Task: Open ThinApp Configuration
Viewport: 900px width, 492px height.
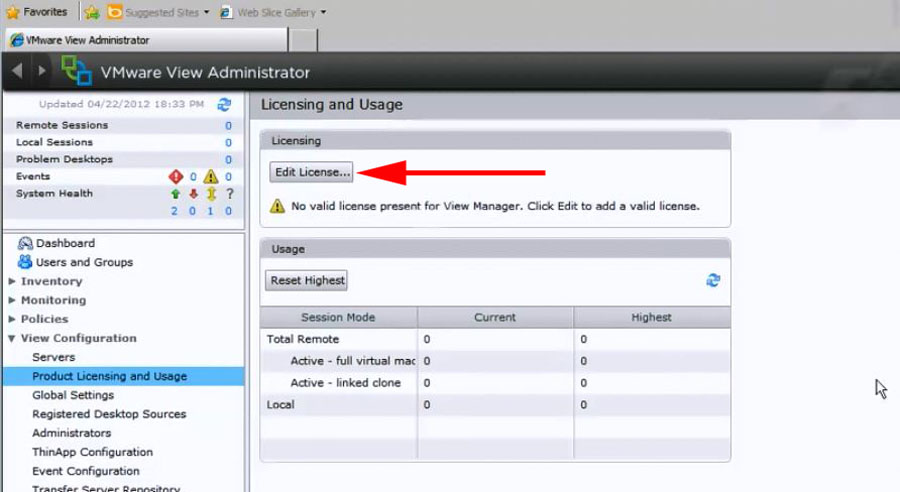Action: pyautogui.click(x=92, y=452)
